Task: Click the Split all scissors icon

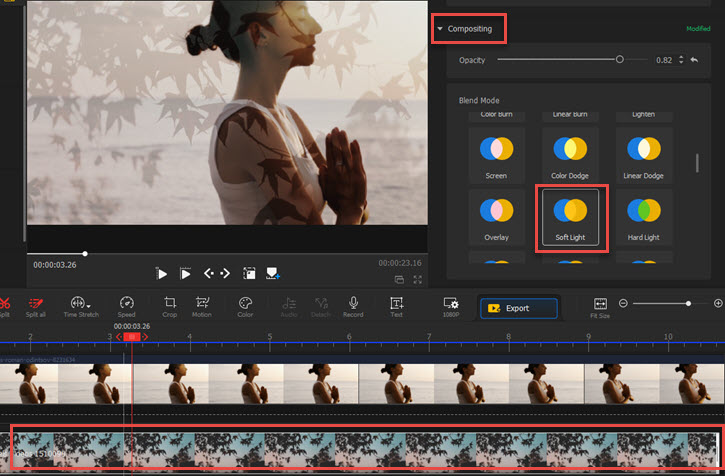Action: [x=36, y=303]
